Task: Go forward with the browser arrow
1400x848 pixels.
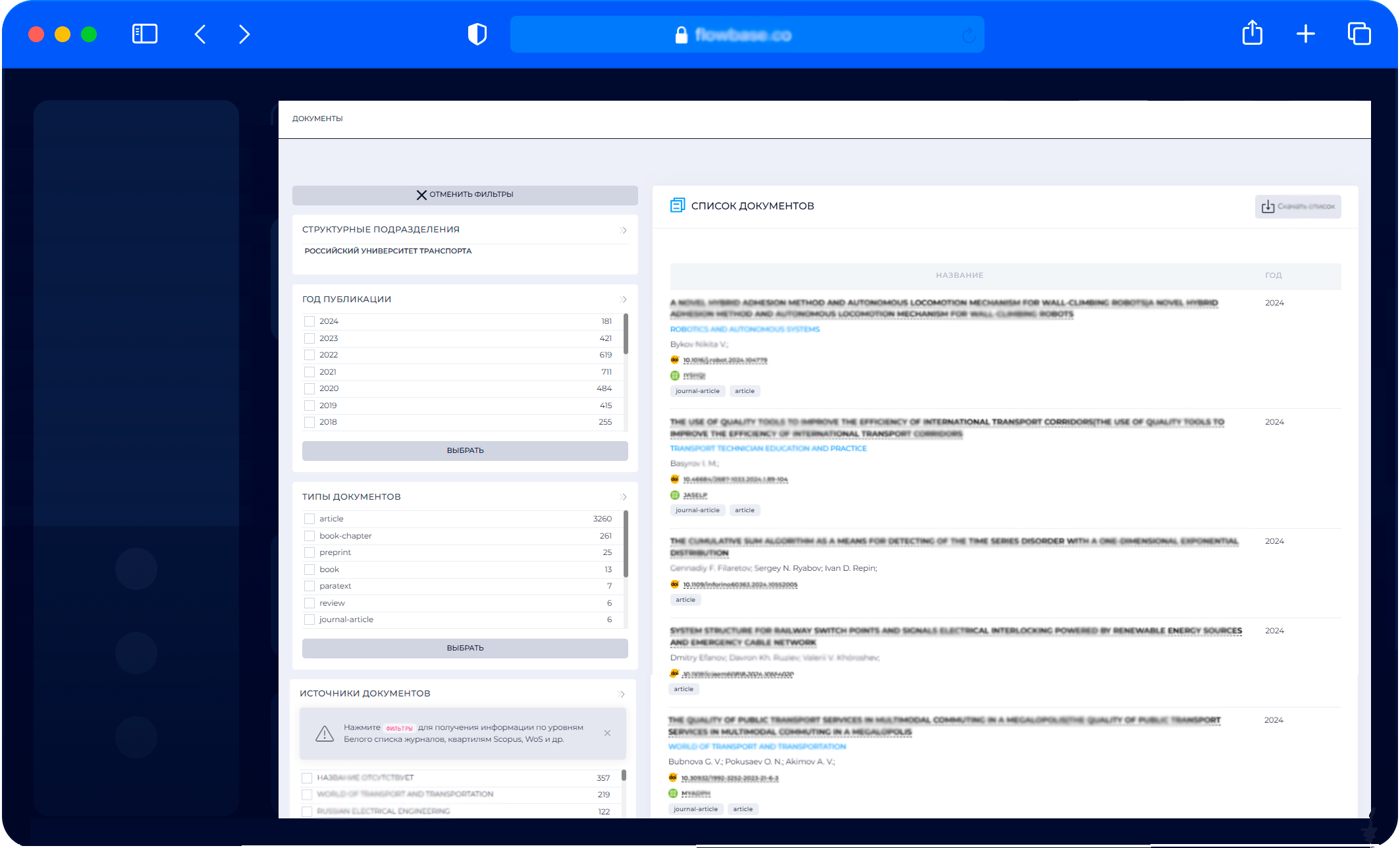Action: click(244, 34)
